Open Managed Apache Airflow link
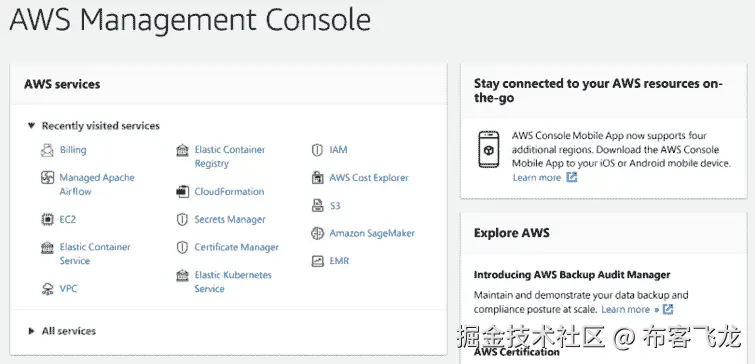Viewport: 755px width, 364px height. (x=97, y=184)
